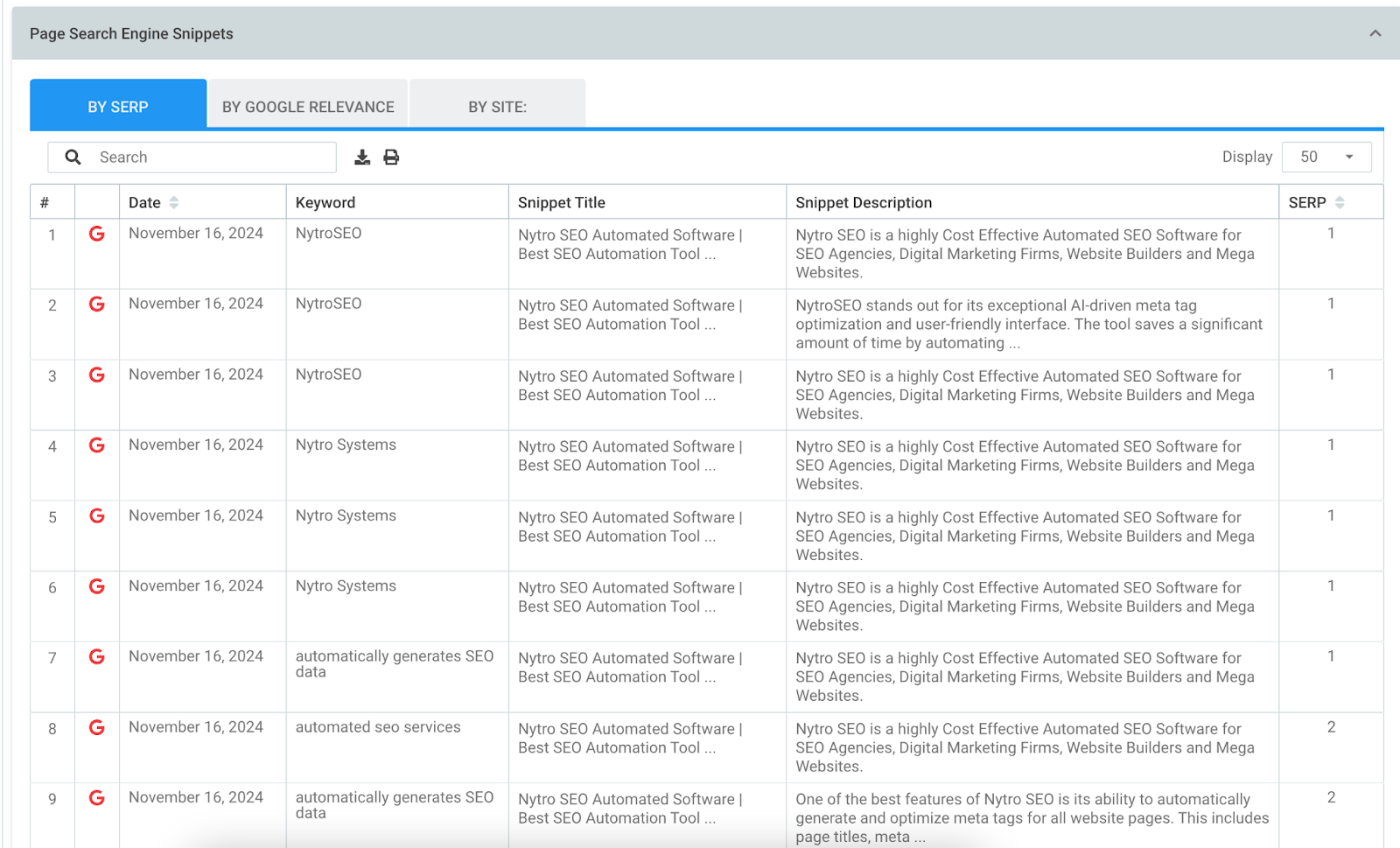Click the Google icon in row 5
Viewport: 1400px width, 848px height.
(97, 515)
